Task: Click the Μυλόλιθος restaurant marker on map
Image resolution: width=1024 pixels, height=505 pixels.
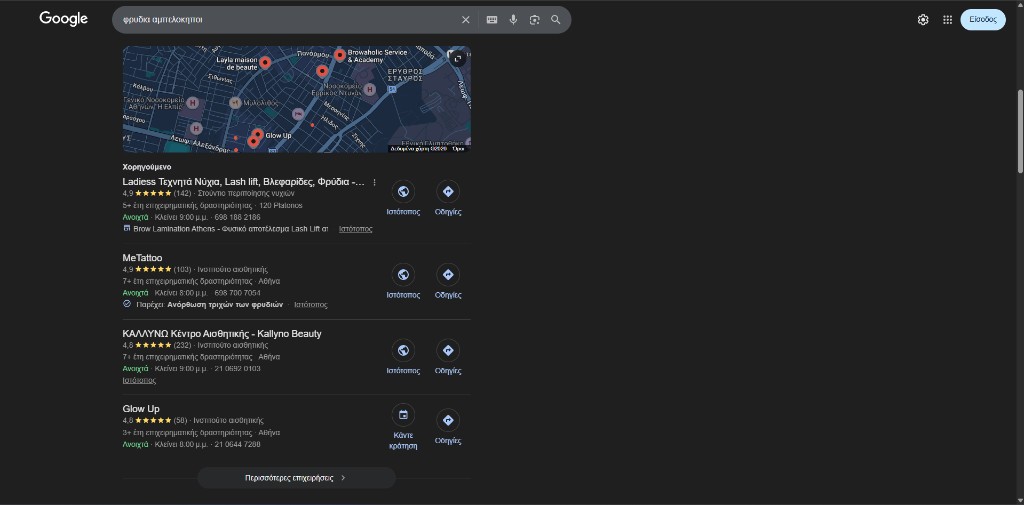Action: coord(235,103)
